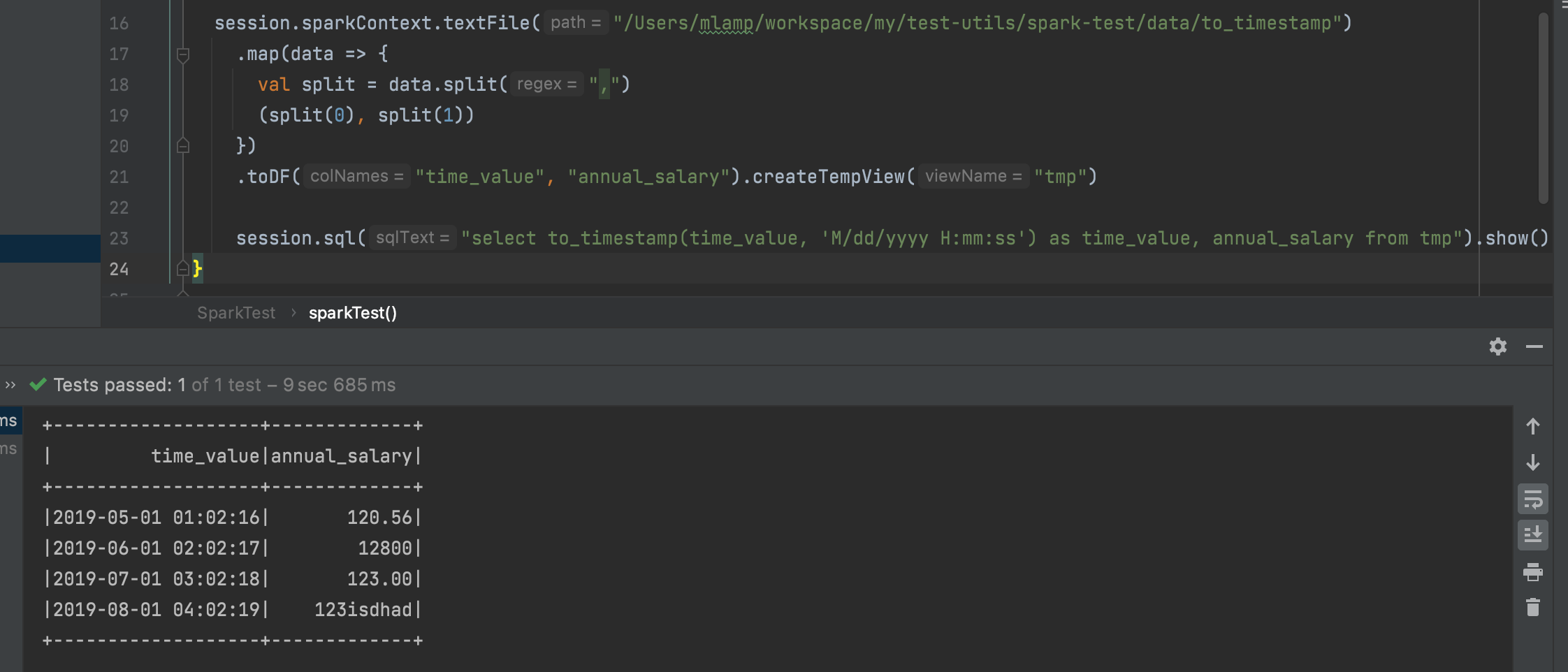
Task: Click the green passed-tests checkmark icon
Action: point(38,384)
